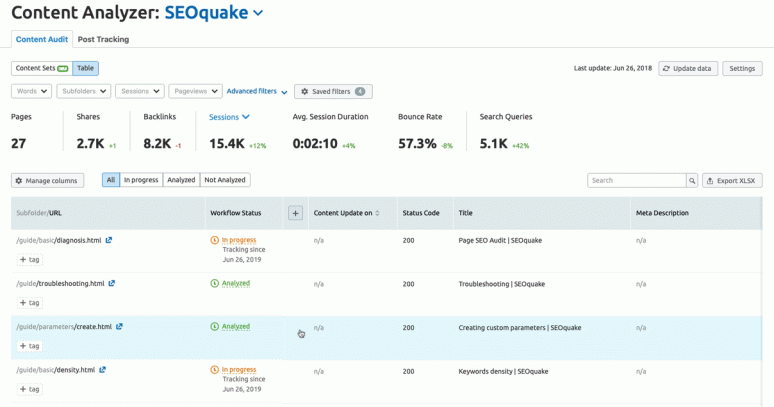Click Update data button

(x=688, y=69)
